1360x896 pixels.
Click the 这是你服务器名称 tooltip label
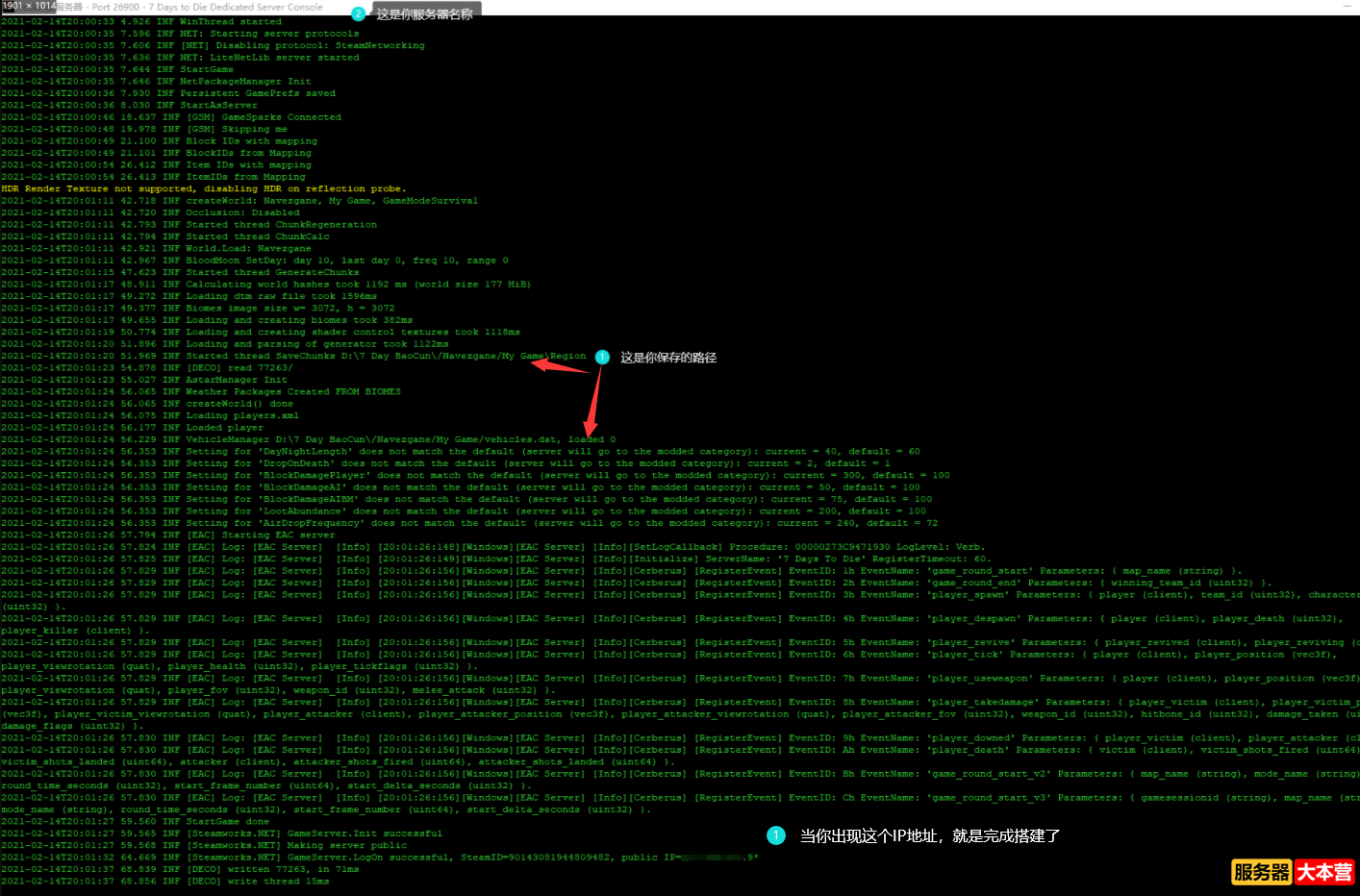tap(424, 13)
